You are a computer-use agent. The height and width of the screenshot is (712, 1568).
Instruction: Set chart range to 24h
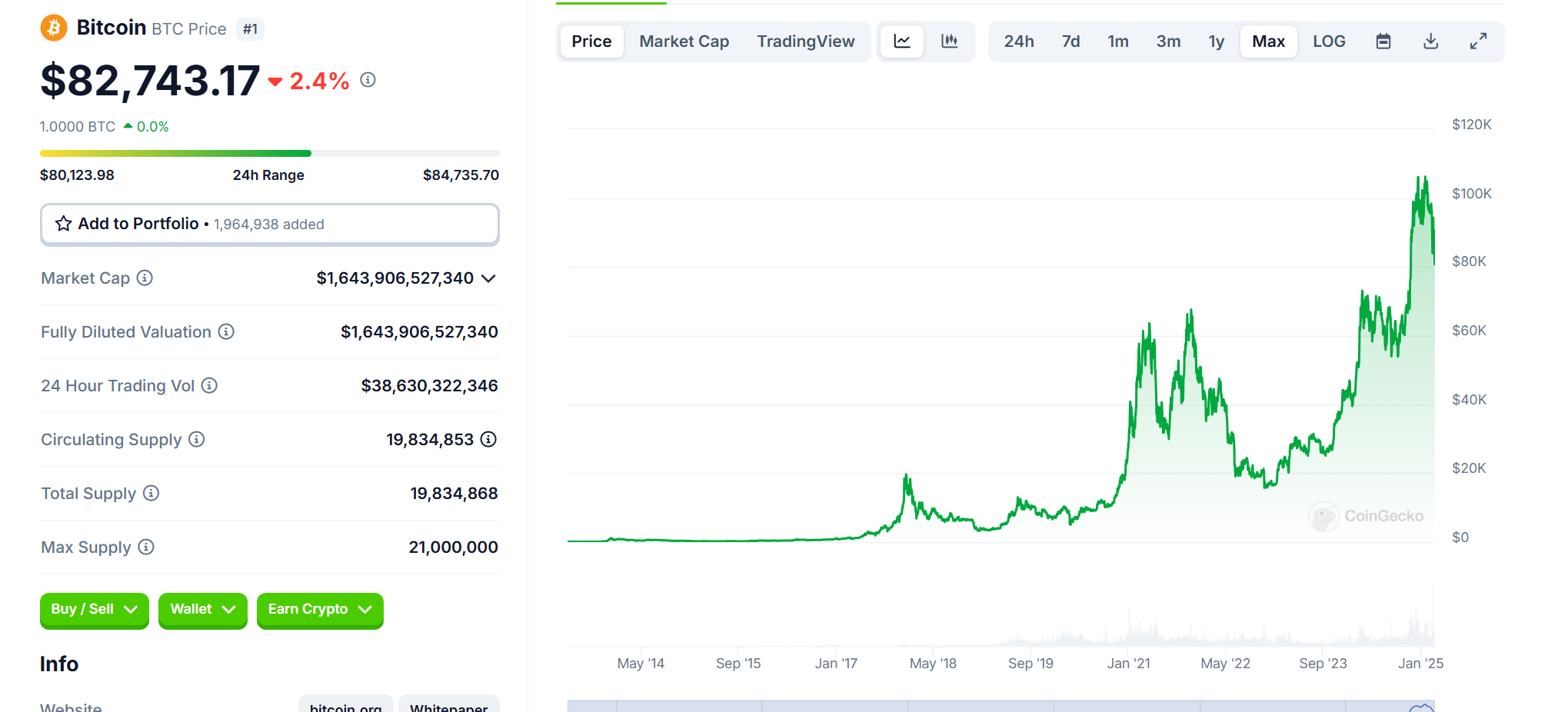coord(1018,42)
